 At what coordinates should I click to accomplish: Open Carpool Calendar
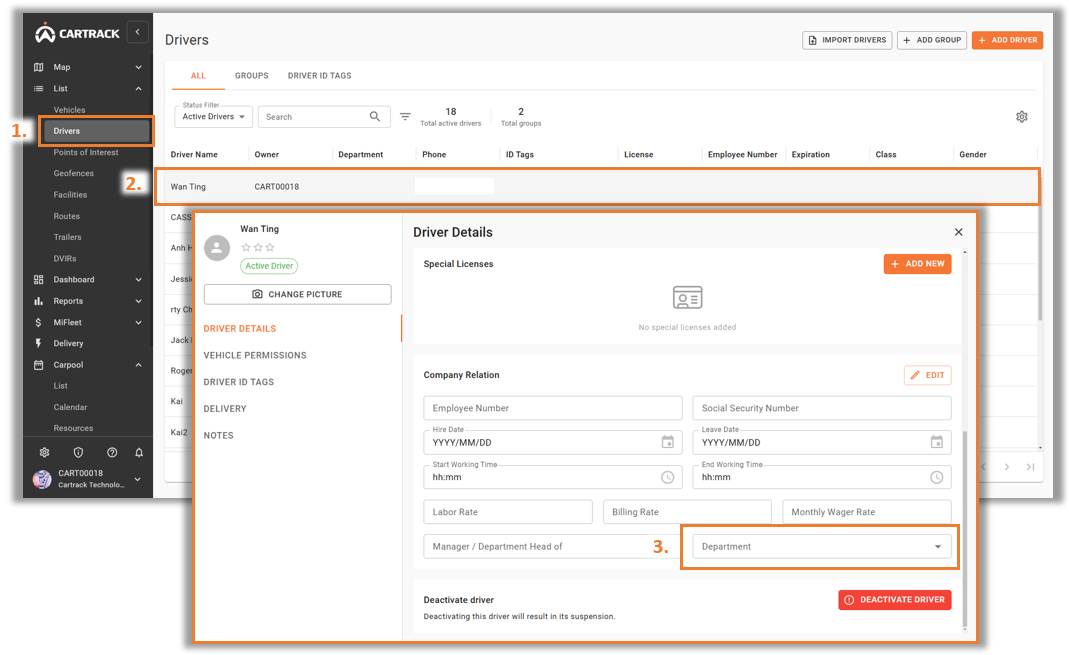(70, 407)
